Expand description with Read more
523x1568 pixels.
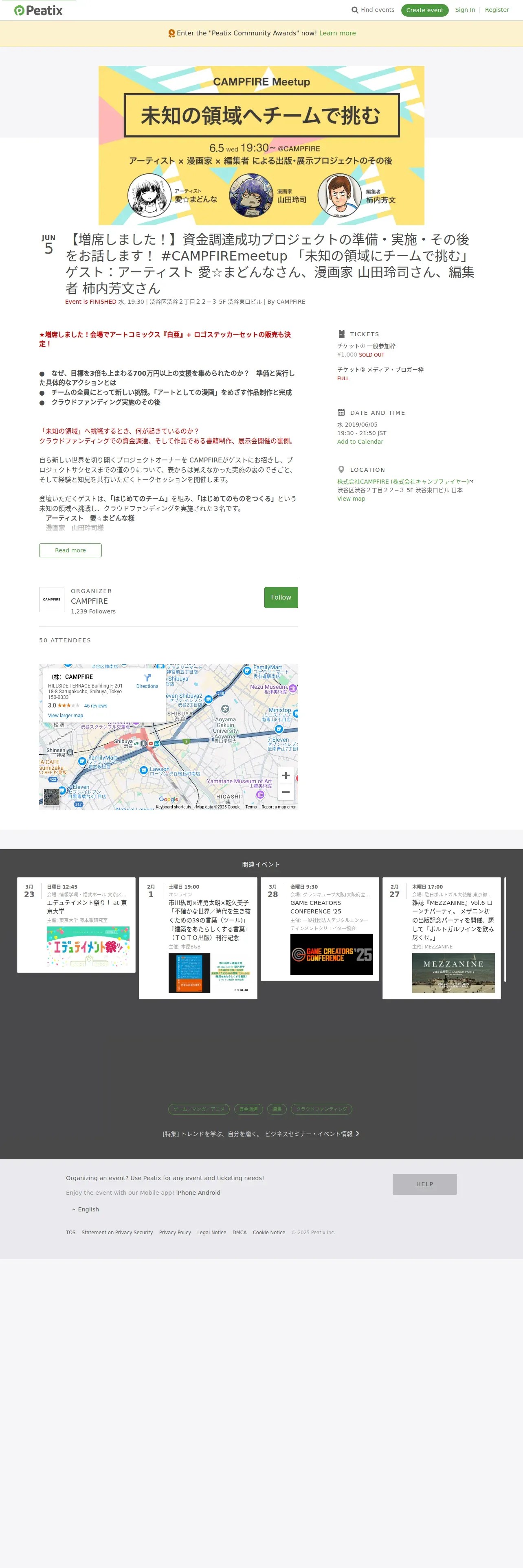(70, 550)
